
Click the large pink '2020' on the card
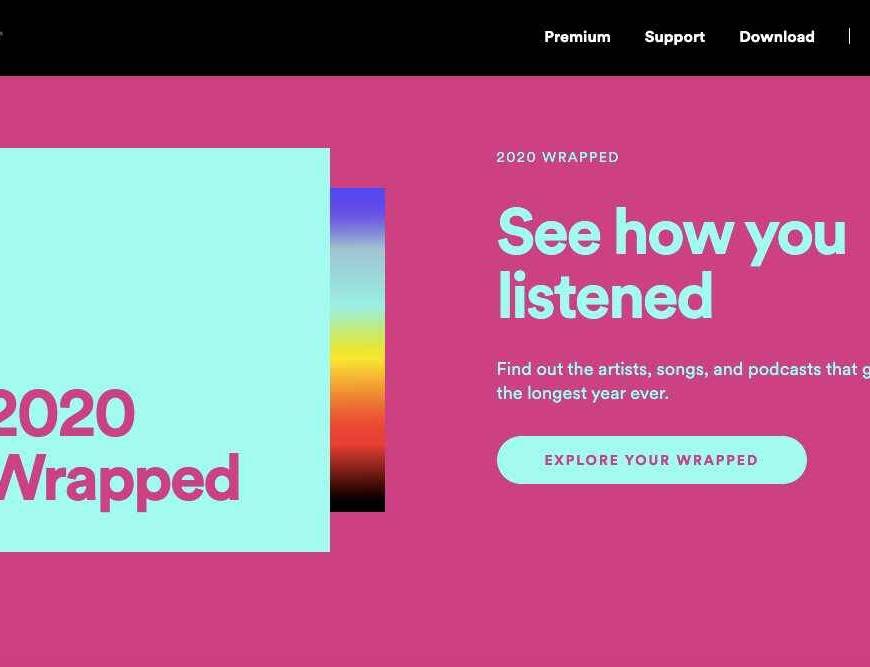(66, 414)
